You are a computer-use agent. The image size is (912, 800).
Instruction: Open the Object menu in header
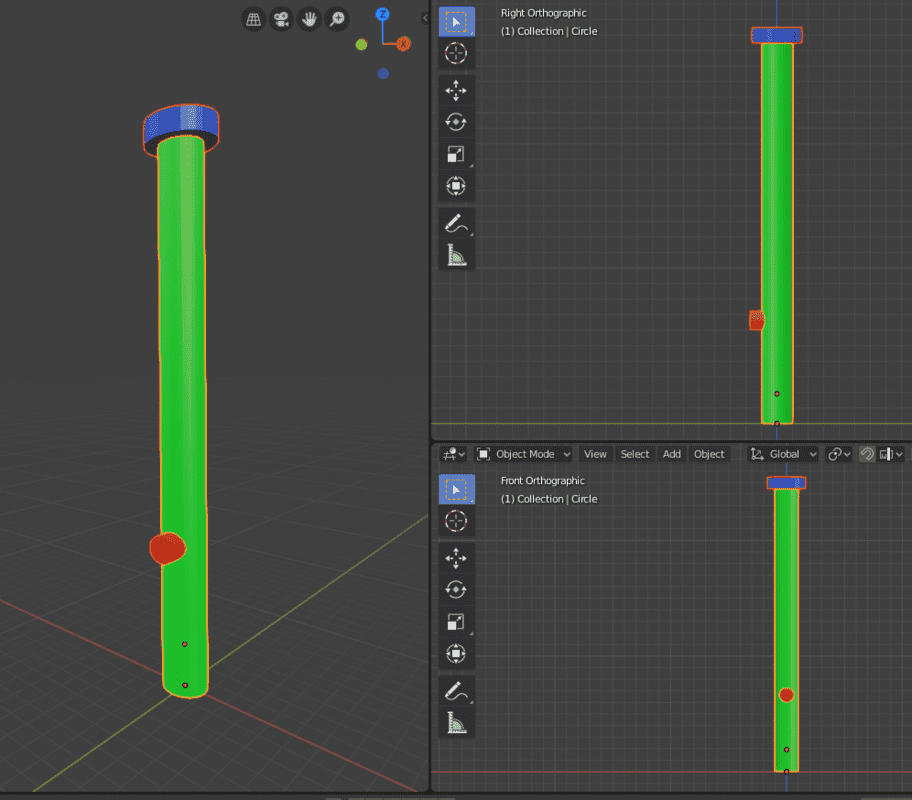709,454
